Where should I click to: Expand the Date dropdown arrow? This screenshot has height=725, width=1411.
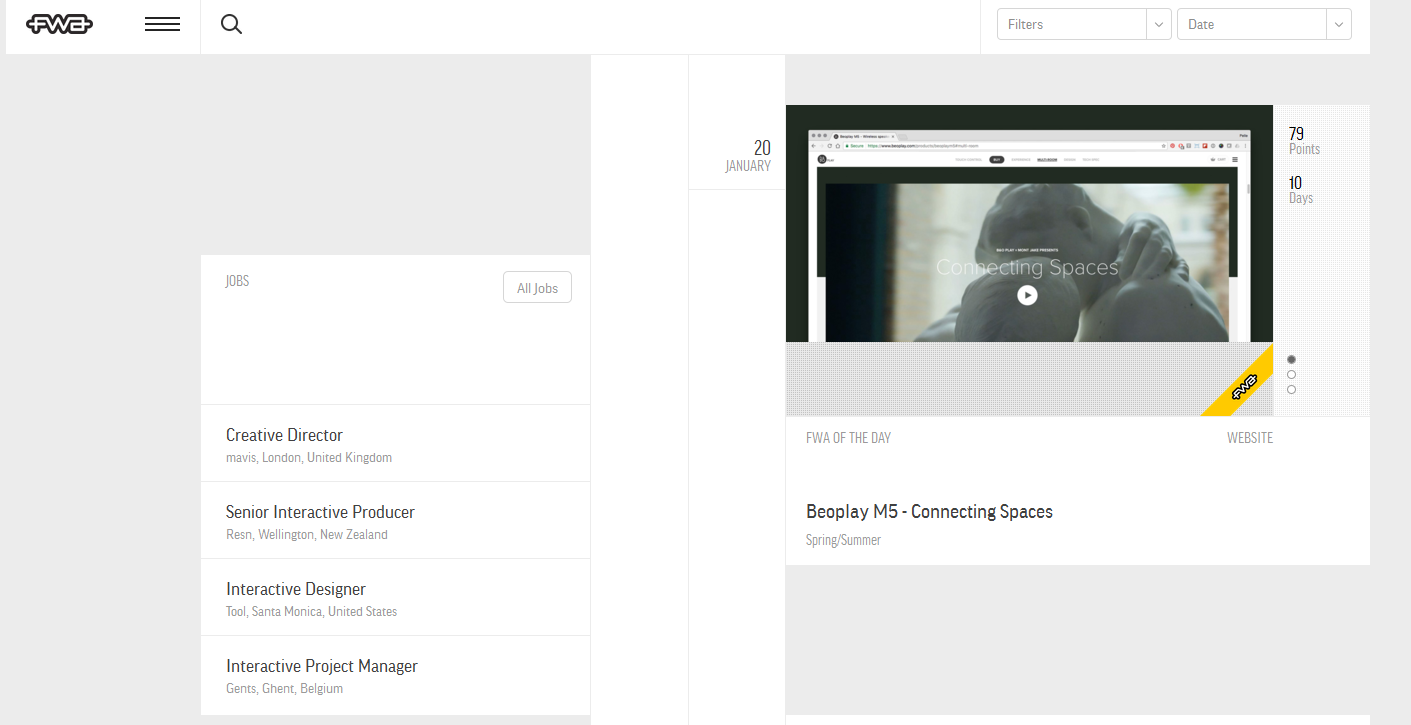[x=1339, y=24]
